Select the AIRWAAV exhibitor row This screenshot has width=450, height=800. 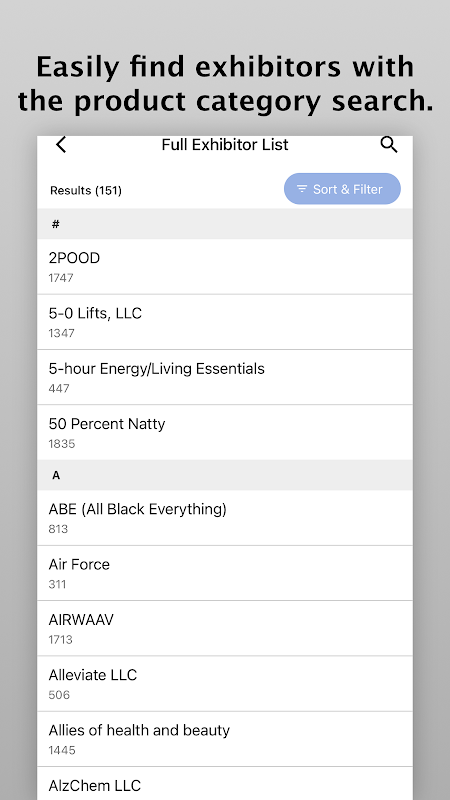(x=224, y=628)
